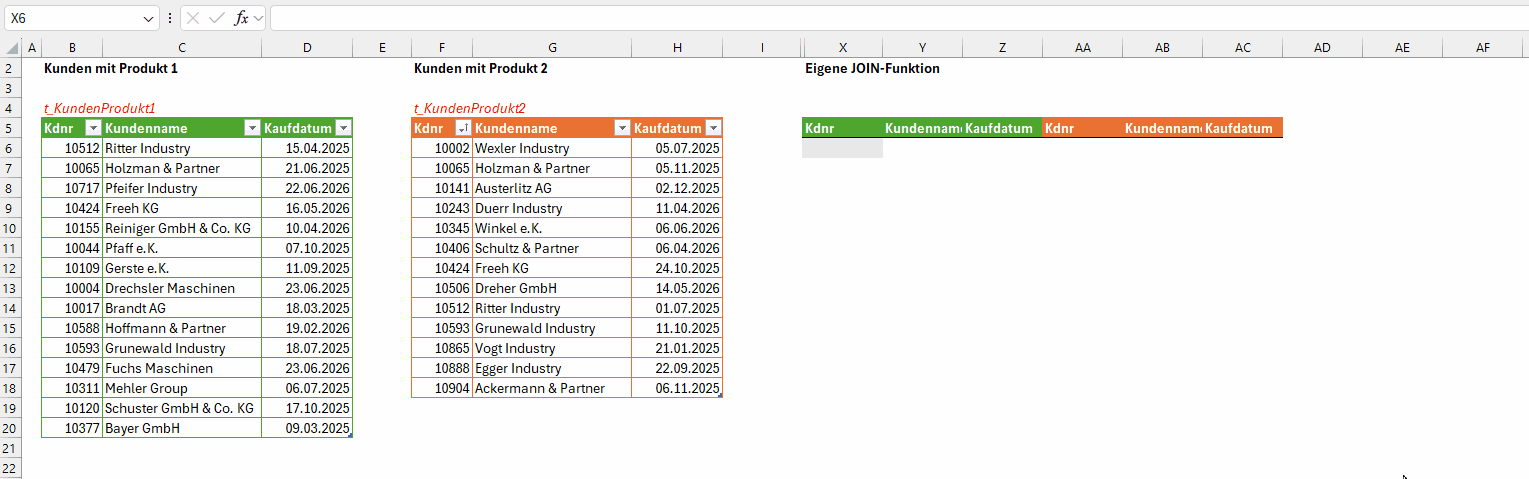Open the Name Box dropdown arrow

[150, 18]
